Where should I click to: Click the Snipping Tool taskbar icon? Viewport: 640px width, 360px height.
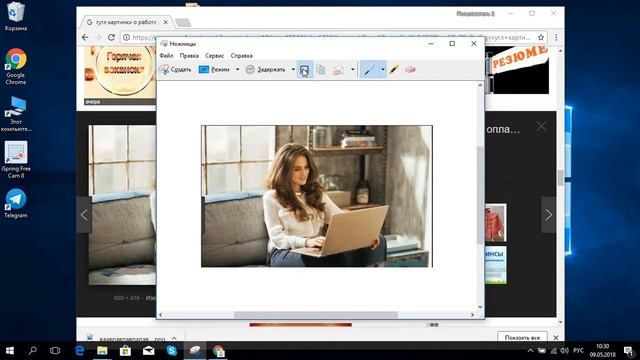(195, 351)
